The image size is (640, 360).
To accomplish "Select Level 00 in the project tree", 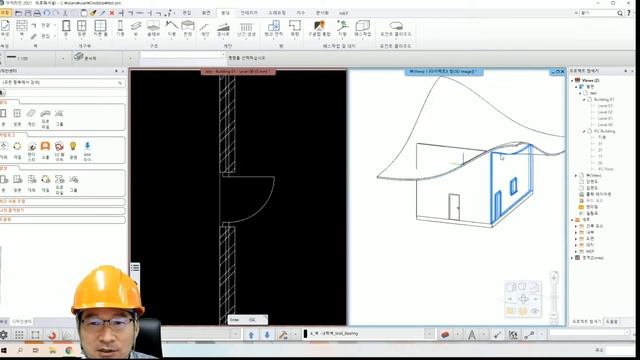I will (605, 124).
